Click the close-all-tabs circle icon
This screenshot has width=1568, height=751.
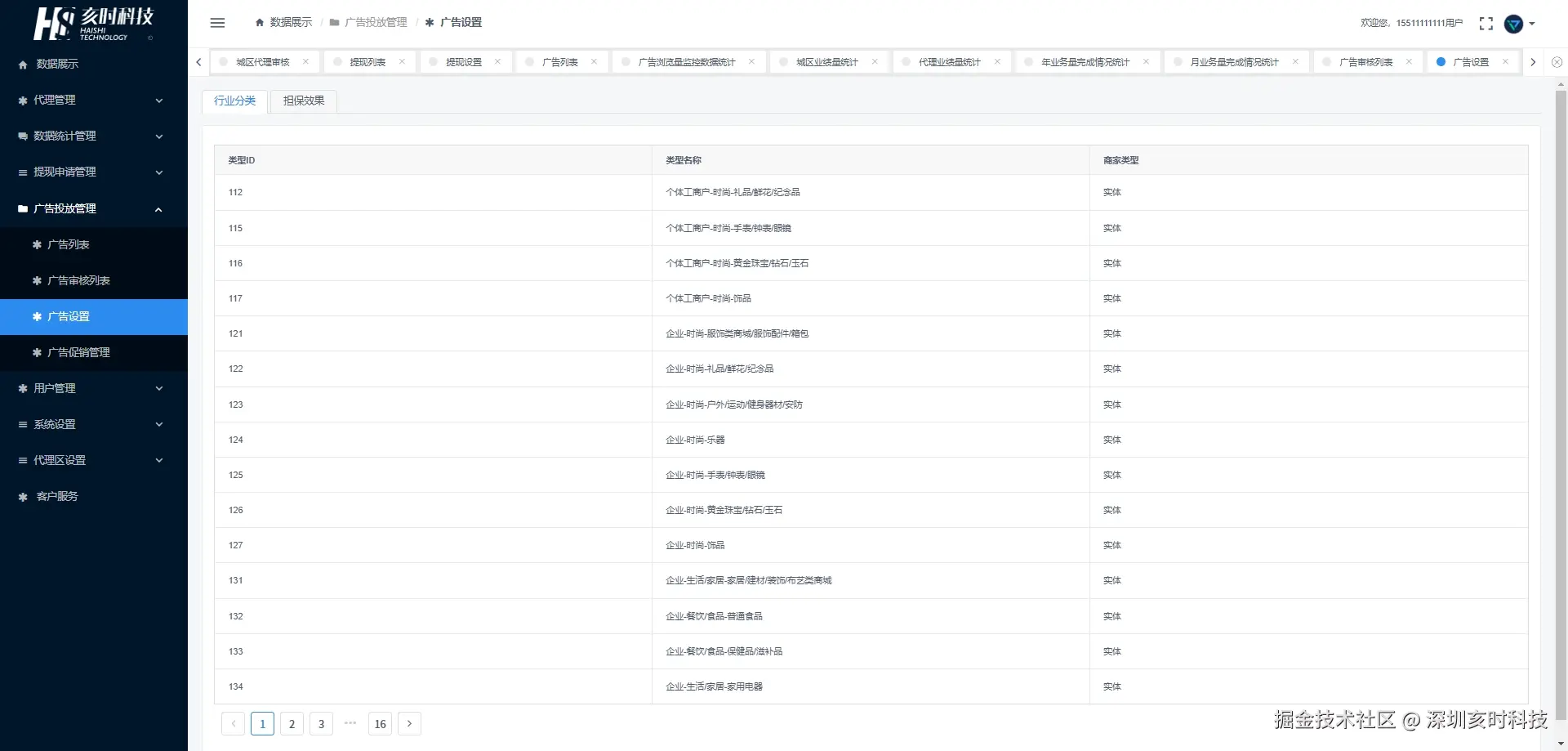point(1557,62)
